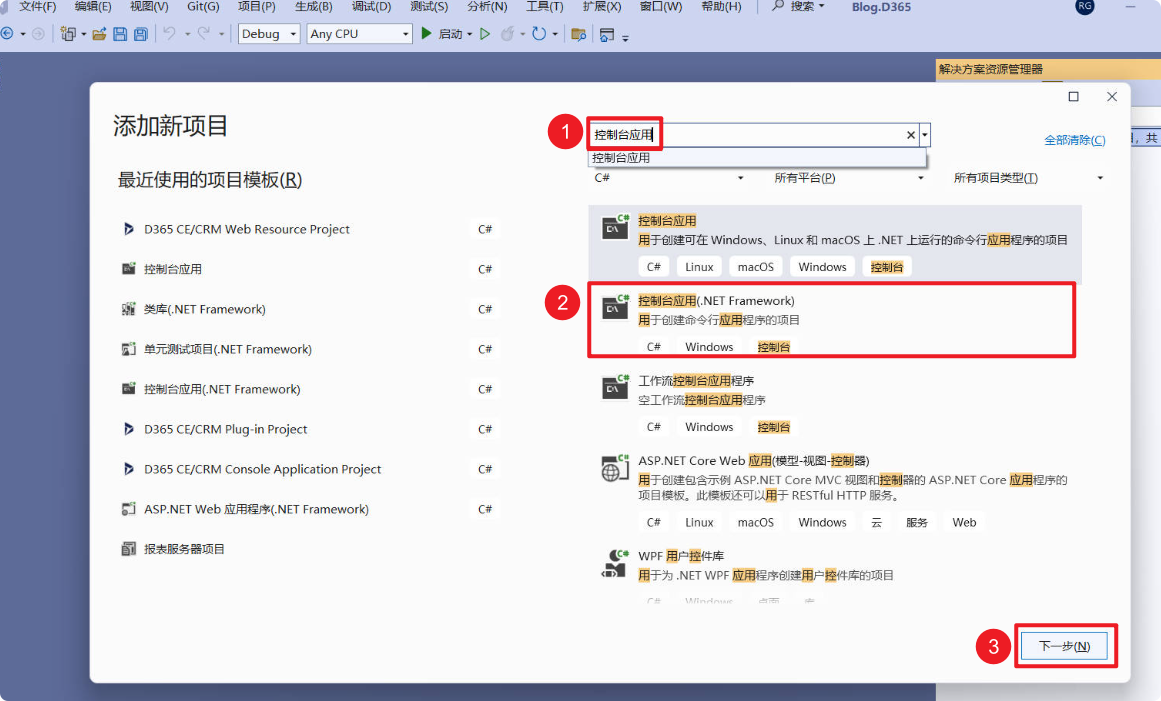Expand the restart button dropdown arrow
Viewport: 1161px width, 701px height.
[555, 35]
